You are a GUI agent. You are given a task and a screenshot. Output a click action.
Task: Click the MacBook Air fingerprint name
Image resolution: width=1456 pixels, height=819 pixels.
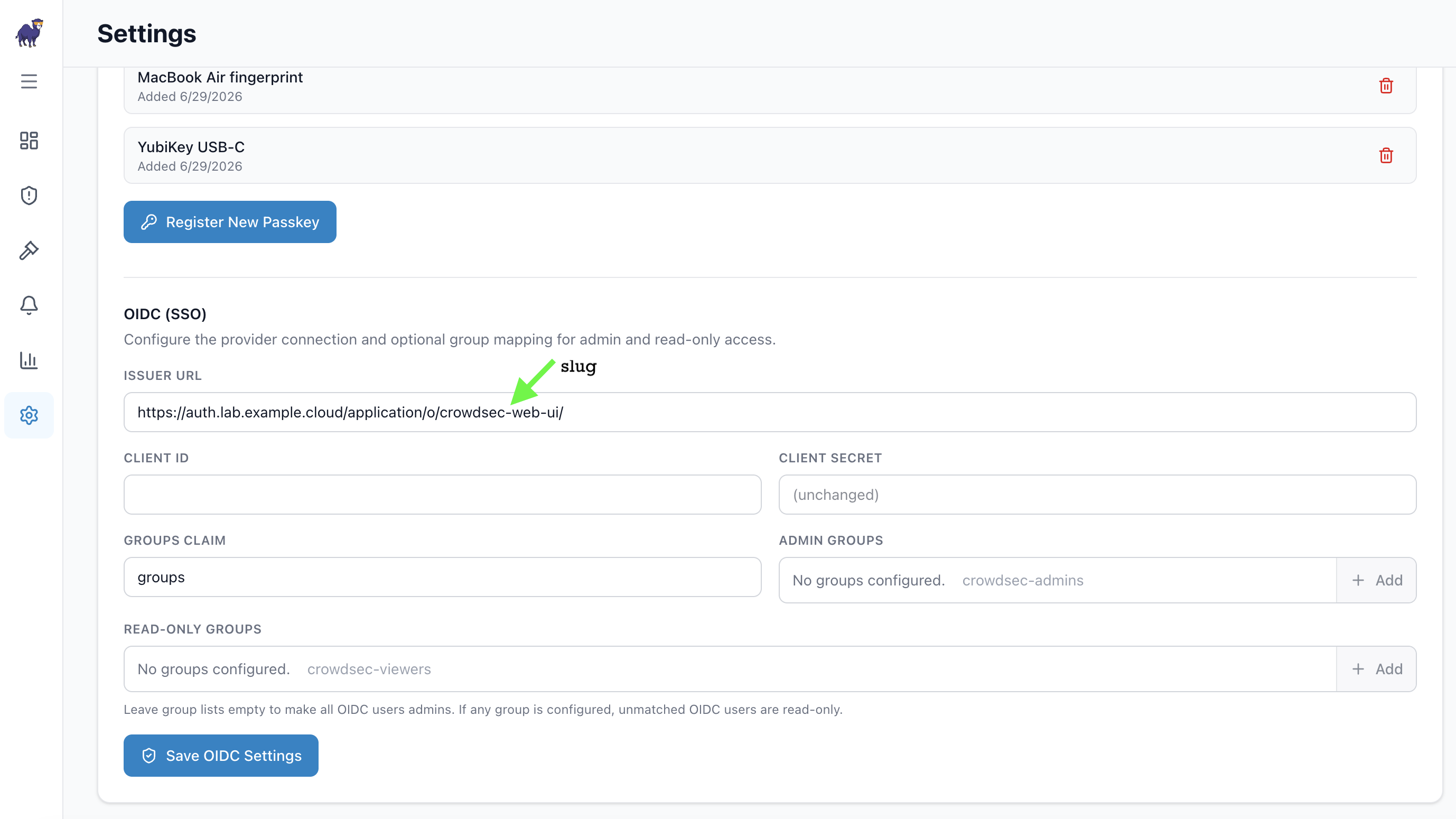pyautogui.click(x=220, y=78)
